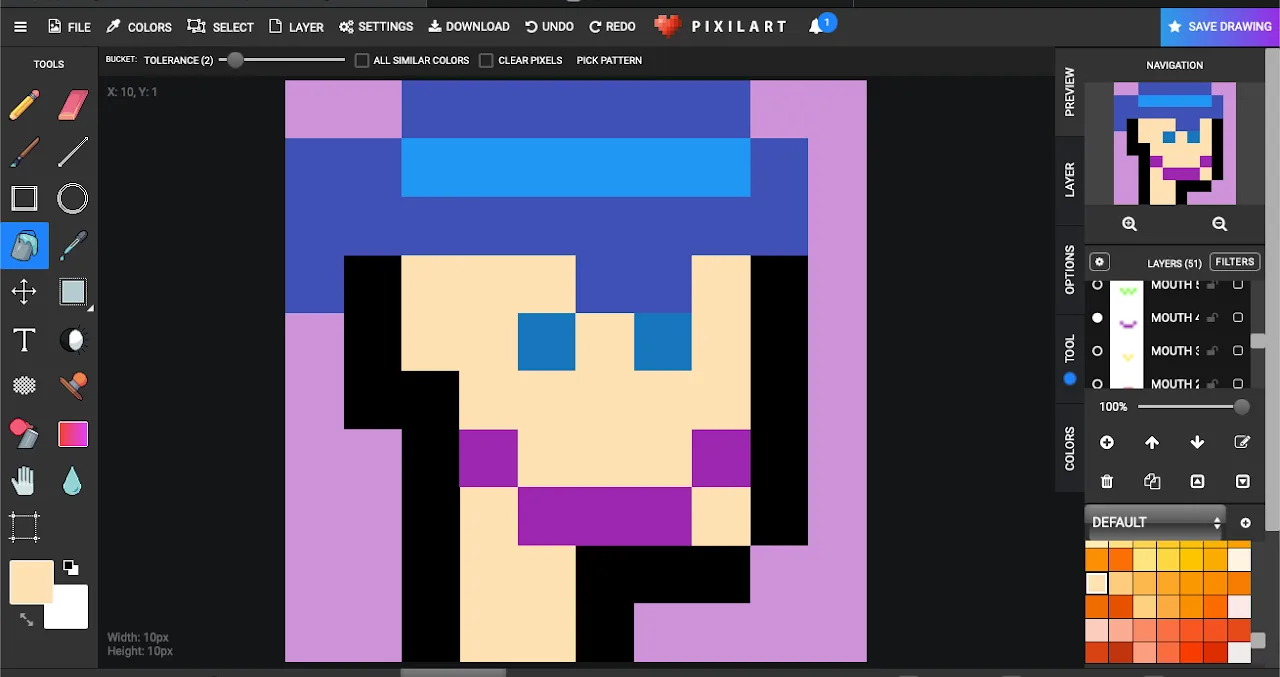Select the Gradient tool
The height and width of the screenshot is (677, 1280).
point(73,434)
